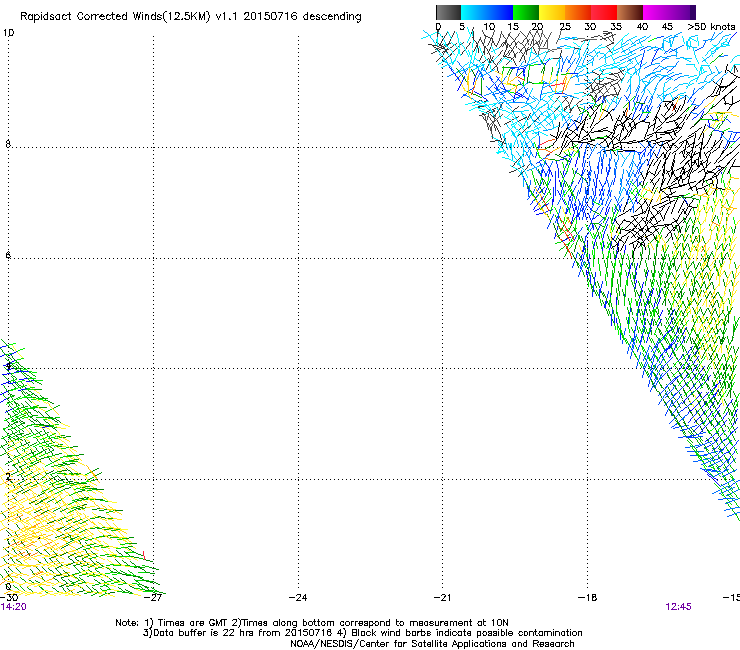This screenshot has height=650, width=740.
Task: Click the green 15-20 knots legend swatch
Action: pyautogui.click(x=526, y=12)
